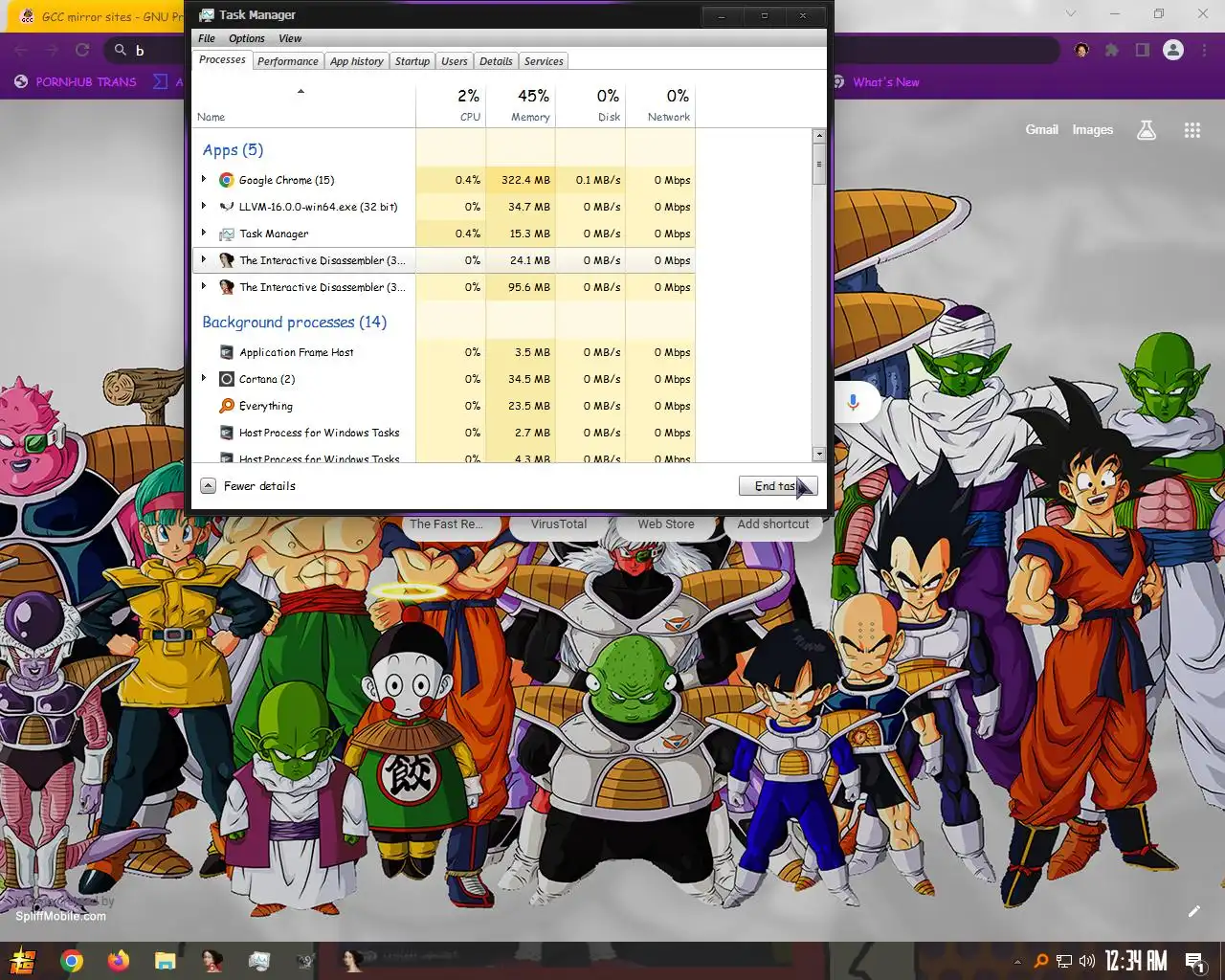Open the Google apps grid icon
This screenshot has width=1225, height=980.
(x=1192, y=130)
